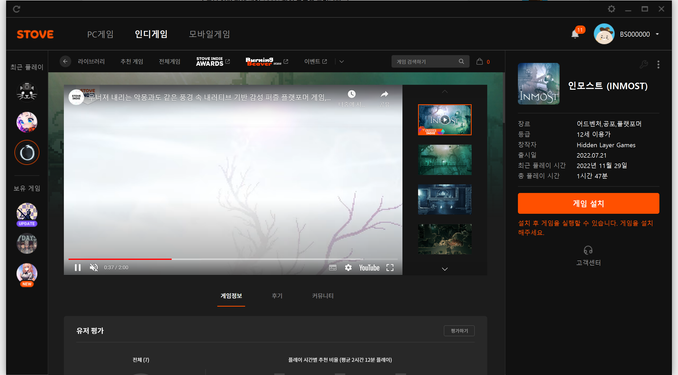Open the 모바일게임 tab
678x375 pixels.
pyautogui.click(x=209, y=34)
